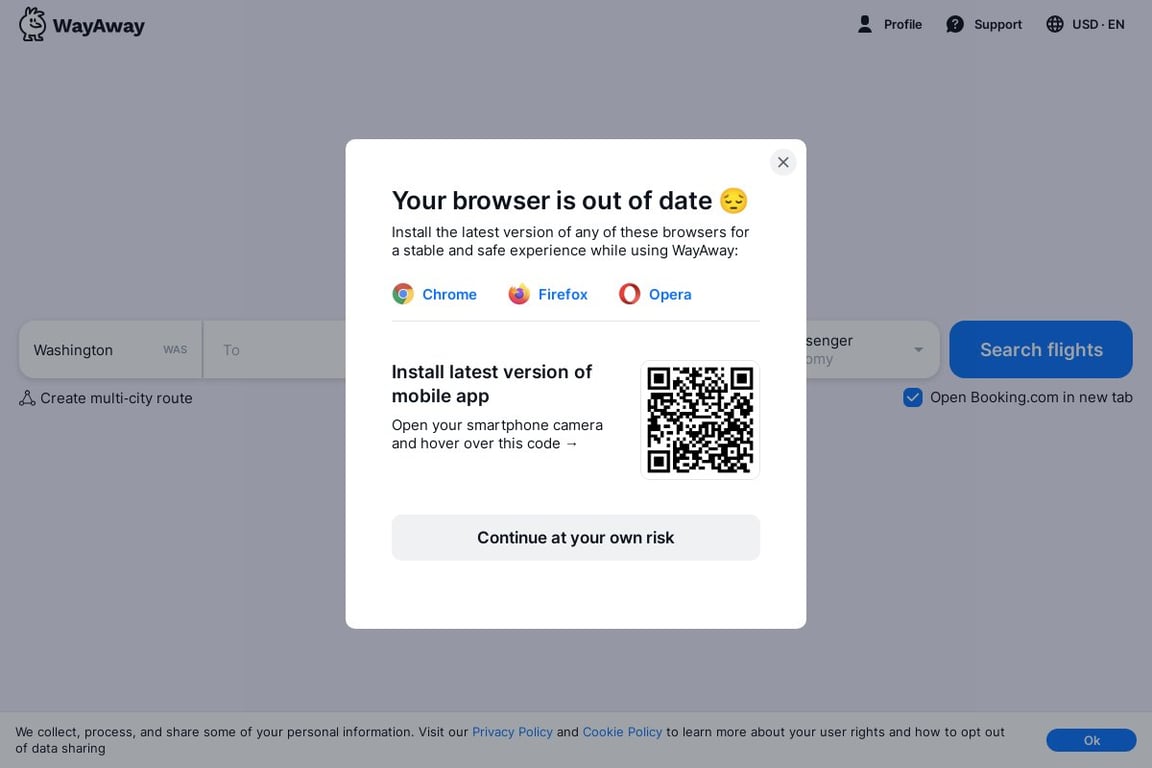This screenshot has width=1152, height=768.
Task: Click the Support question bubble icon
Action: (954, 24)
